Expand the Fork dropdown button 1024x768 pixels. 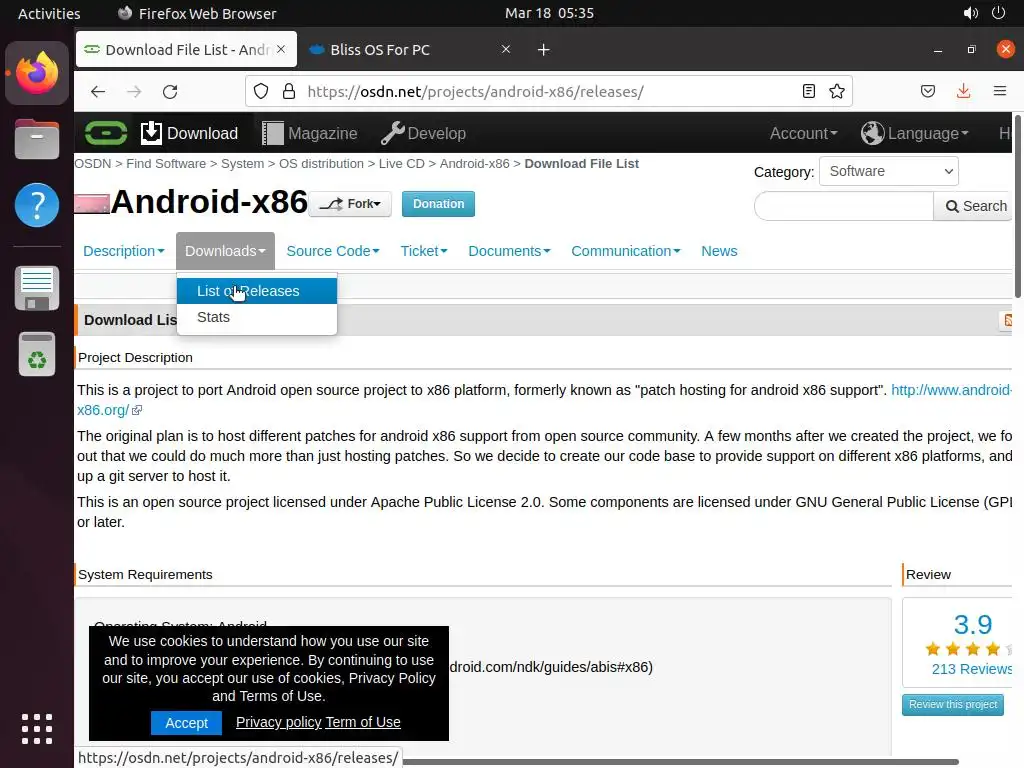pos(350,204)
